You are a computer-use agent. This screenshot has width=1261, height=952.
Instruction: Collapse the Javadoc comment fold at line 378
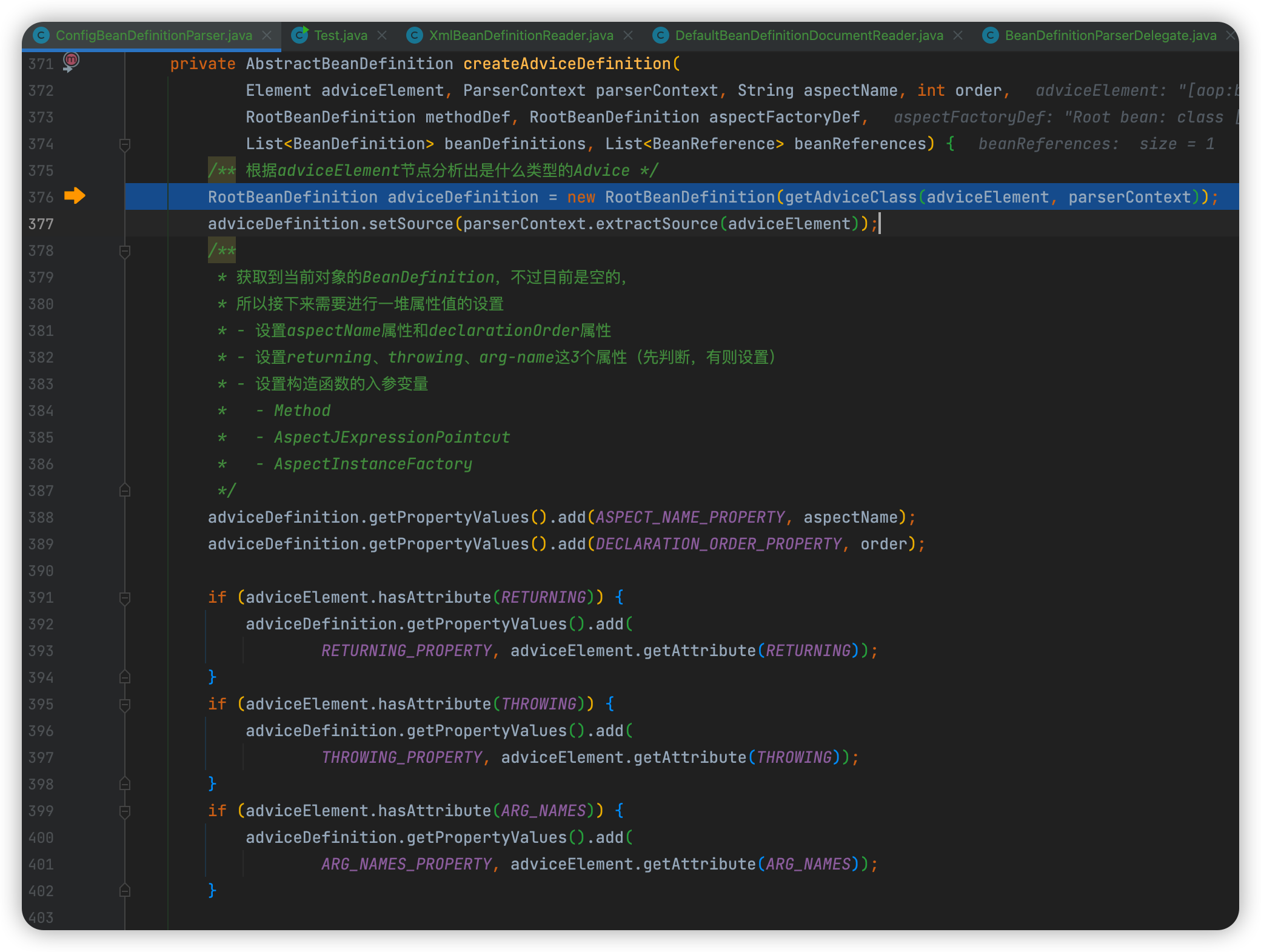(x=125, y=251)
